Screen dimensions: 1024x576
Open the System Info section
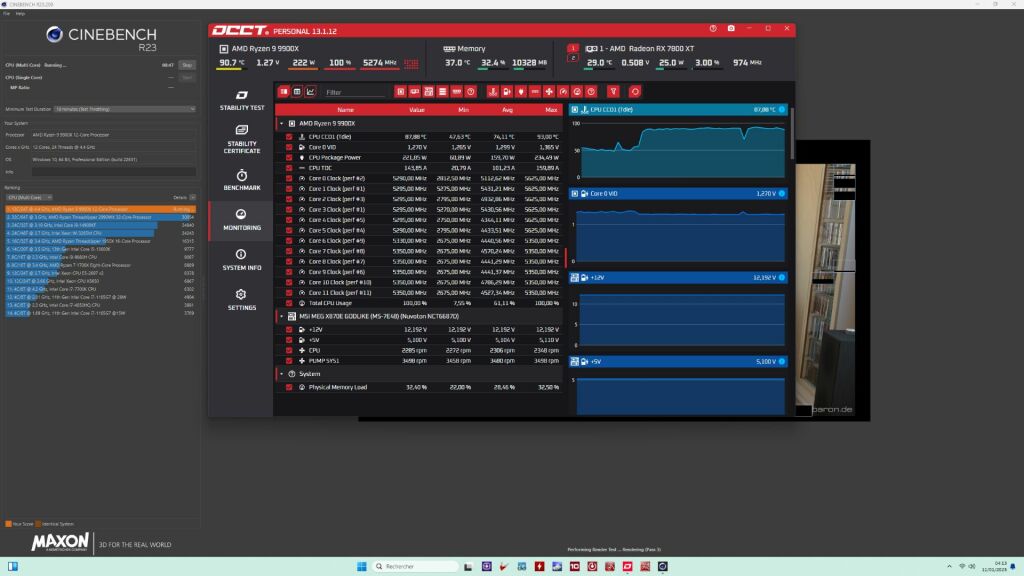[x=242, y=260]
